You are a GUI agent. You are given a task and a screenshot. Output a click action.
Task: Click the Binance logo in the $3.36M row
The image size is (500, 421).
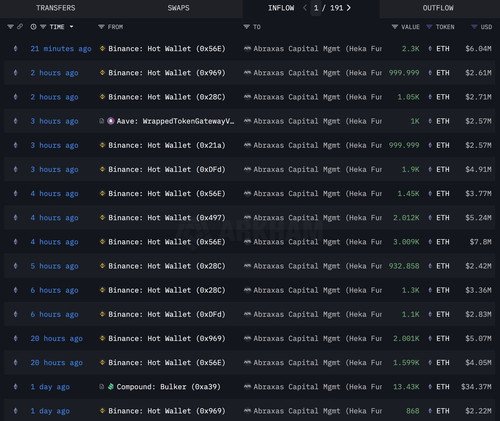pyautogui.click(x=102, y=290)
